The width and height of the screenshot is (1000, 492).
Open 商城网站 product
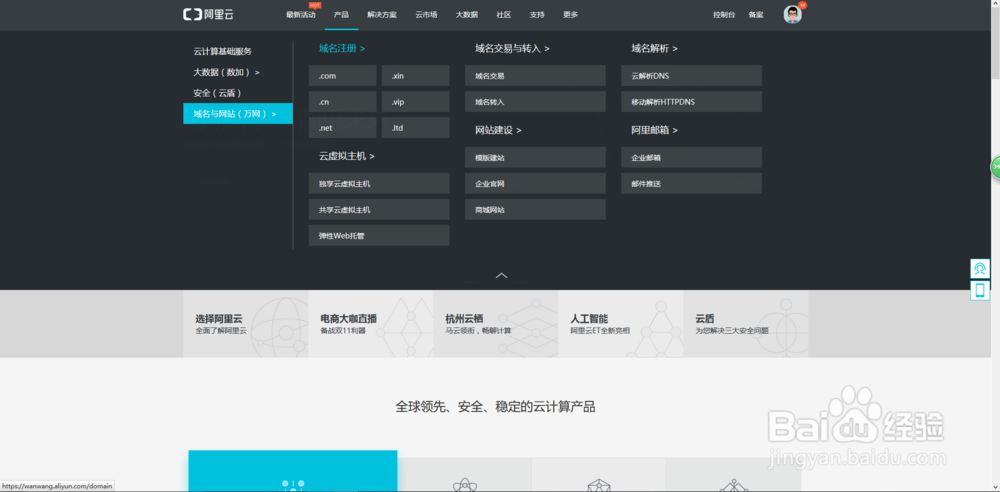click(535, 209)
